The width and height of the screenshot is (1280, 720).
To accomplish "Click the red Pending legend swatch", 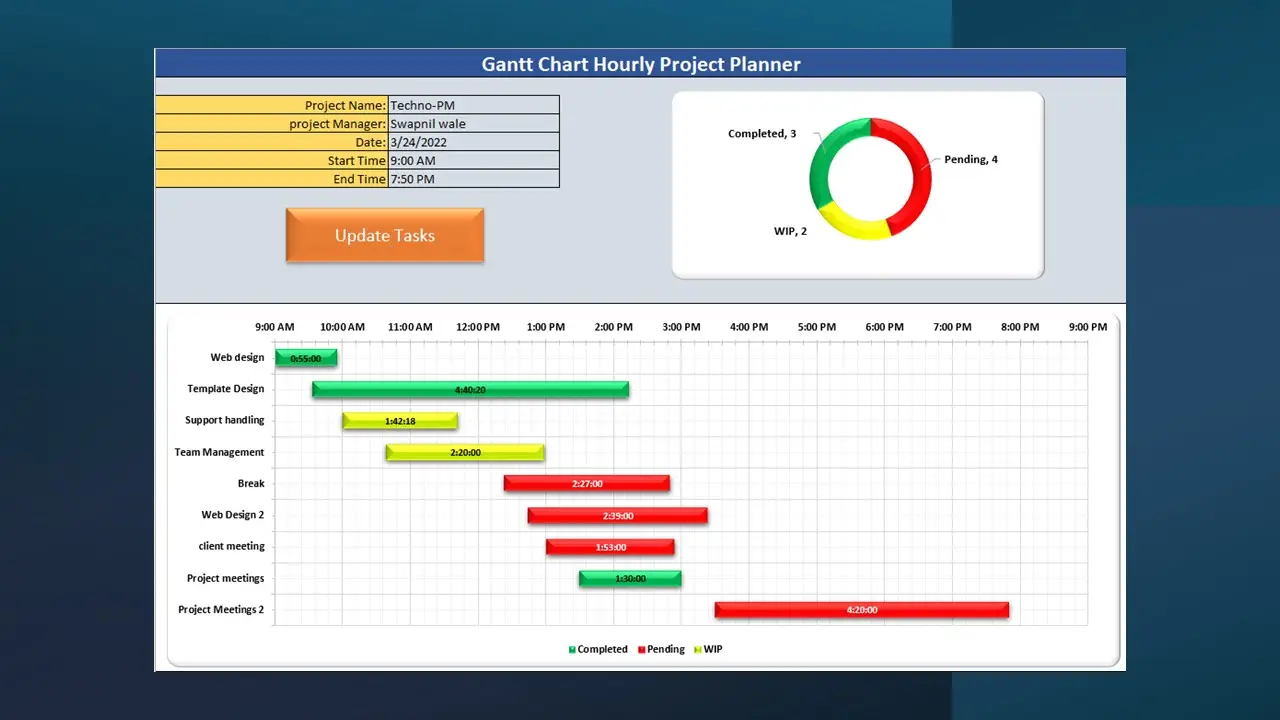I will tap(642, 650).
